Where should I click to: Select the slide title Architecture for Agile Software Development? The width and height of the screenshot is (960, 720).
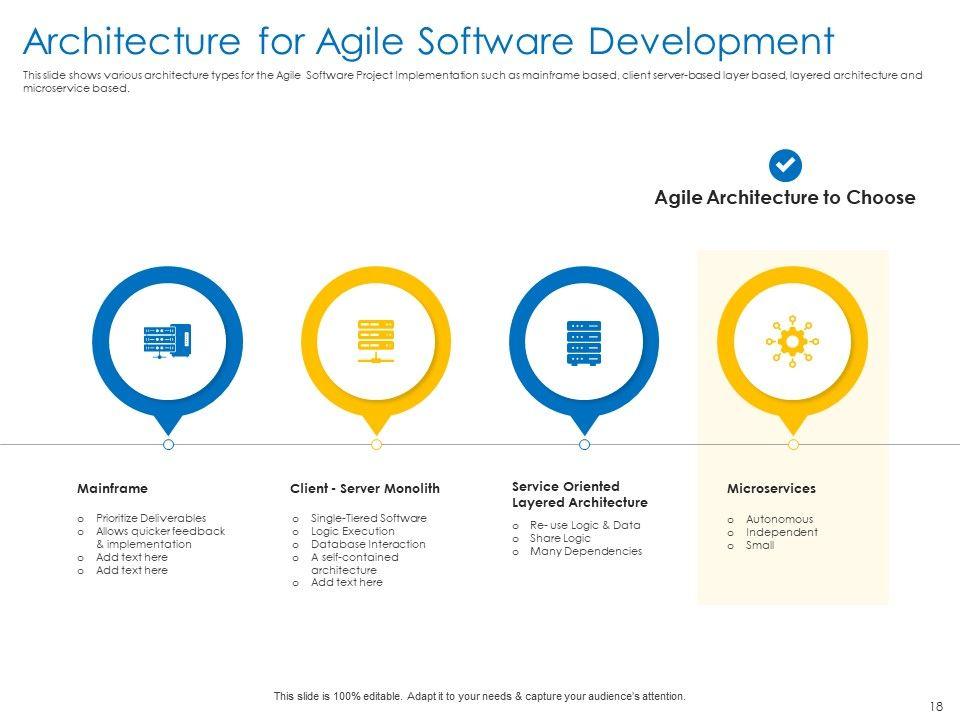tap(428, 41)
